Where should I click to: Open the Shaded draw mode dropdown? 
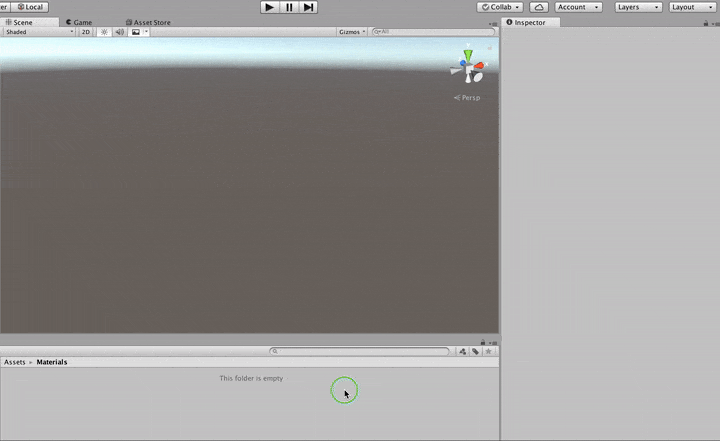coord(38,32)
